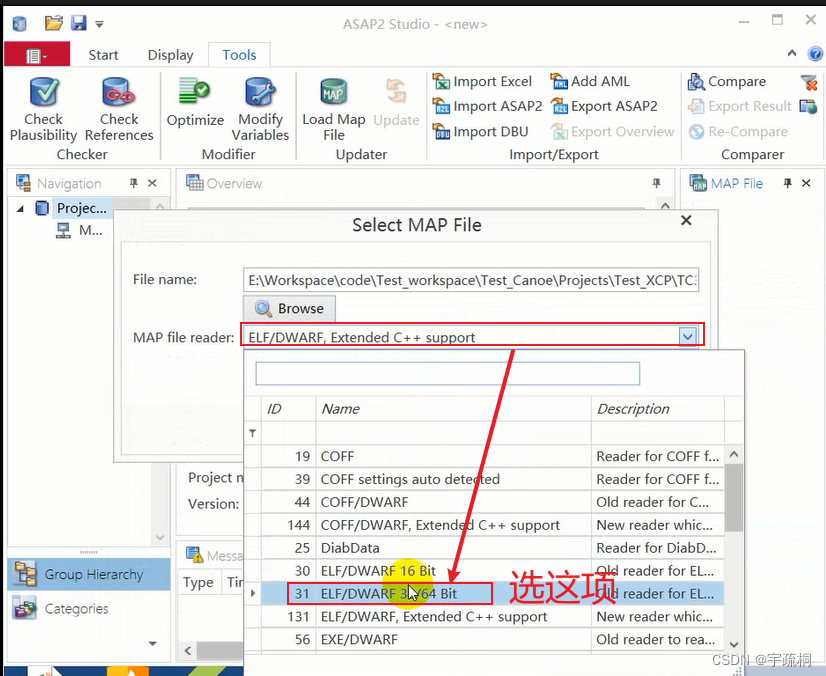Click Add AML in the ribbon

click(589, 82)
